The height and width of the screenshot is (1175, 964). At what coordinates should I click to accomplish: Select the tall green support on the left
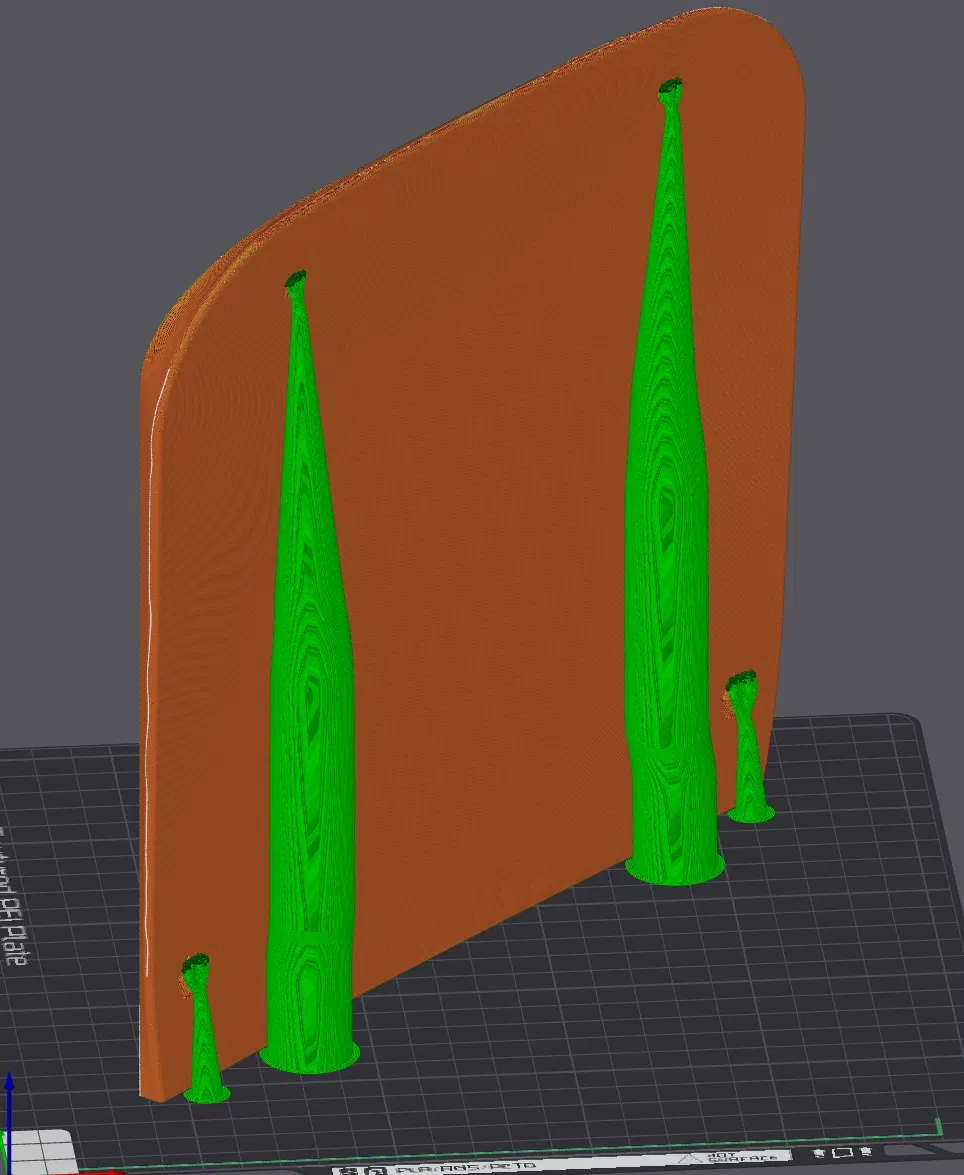coord(310,674)
